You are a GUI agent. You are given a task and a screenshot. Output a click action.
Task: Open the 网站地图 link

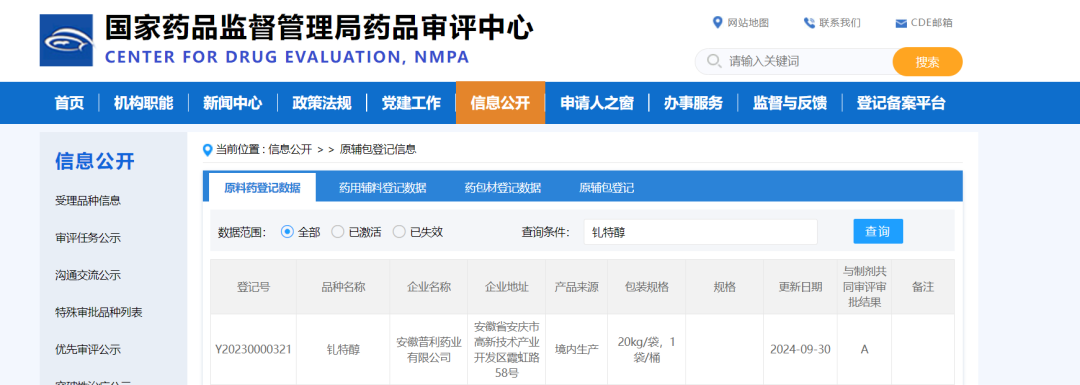[748, 23]
